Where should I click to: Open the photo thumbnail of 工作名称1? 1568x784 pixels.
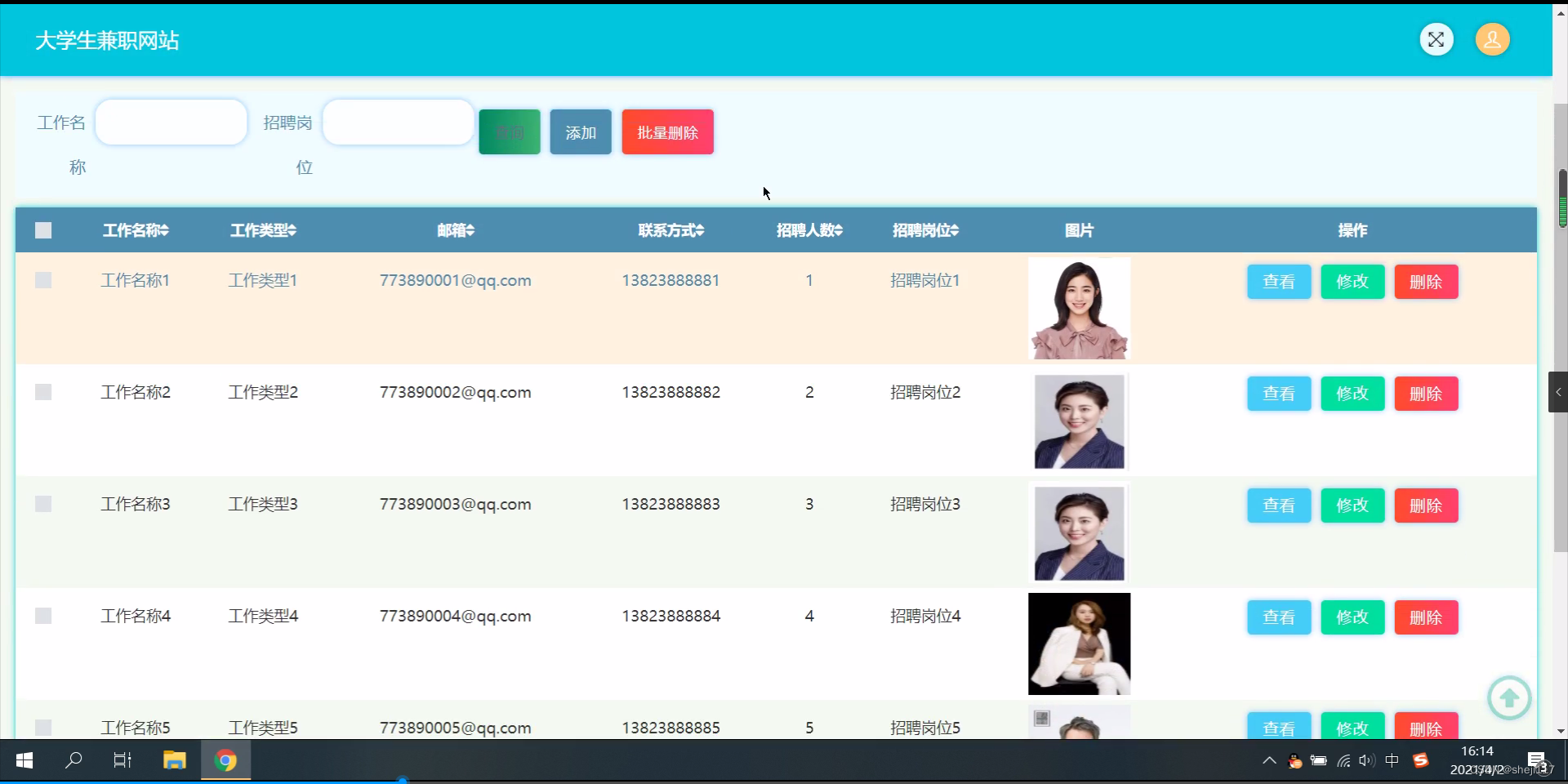pyautogui.click(x=1079, y=309)
